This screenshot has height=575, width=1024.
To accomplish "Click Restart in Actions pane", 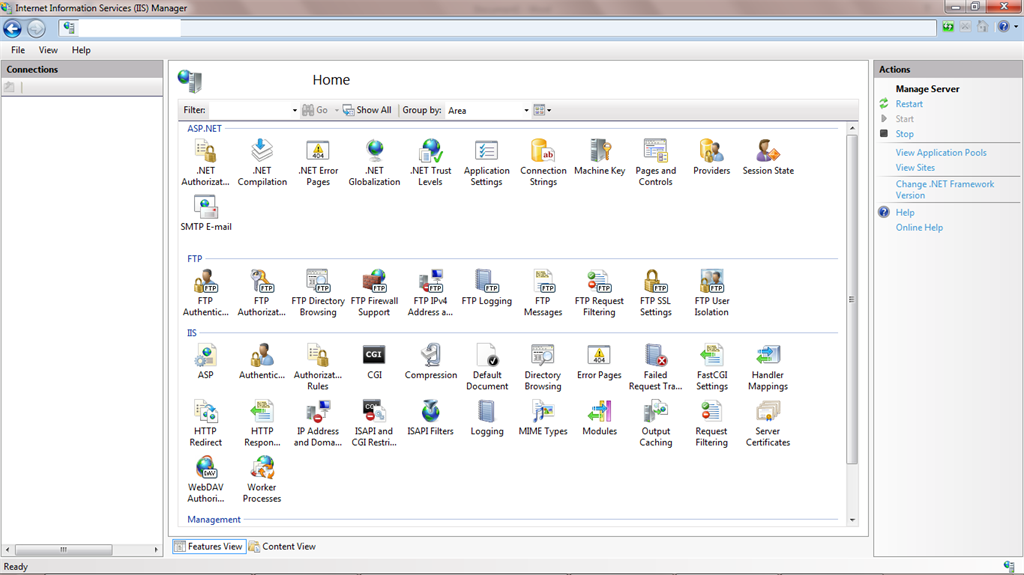I will point(909,104).
